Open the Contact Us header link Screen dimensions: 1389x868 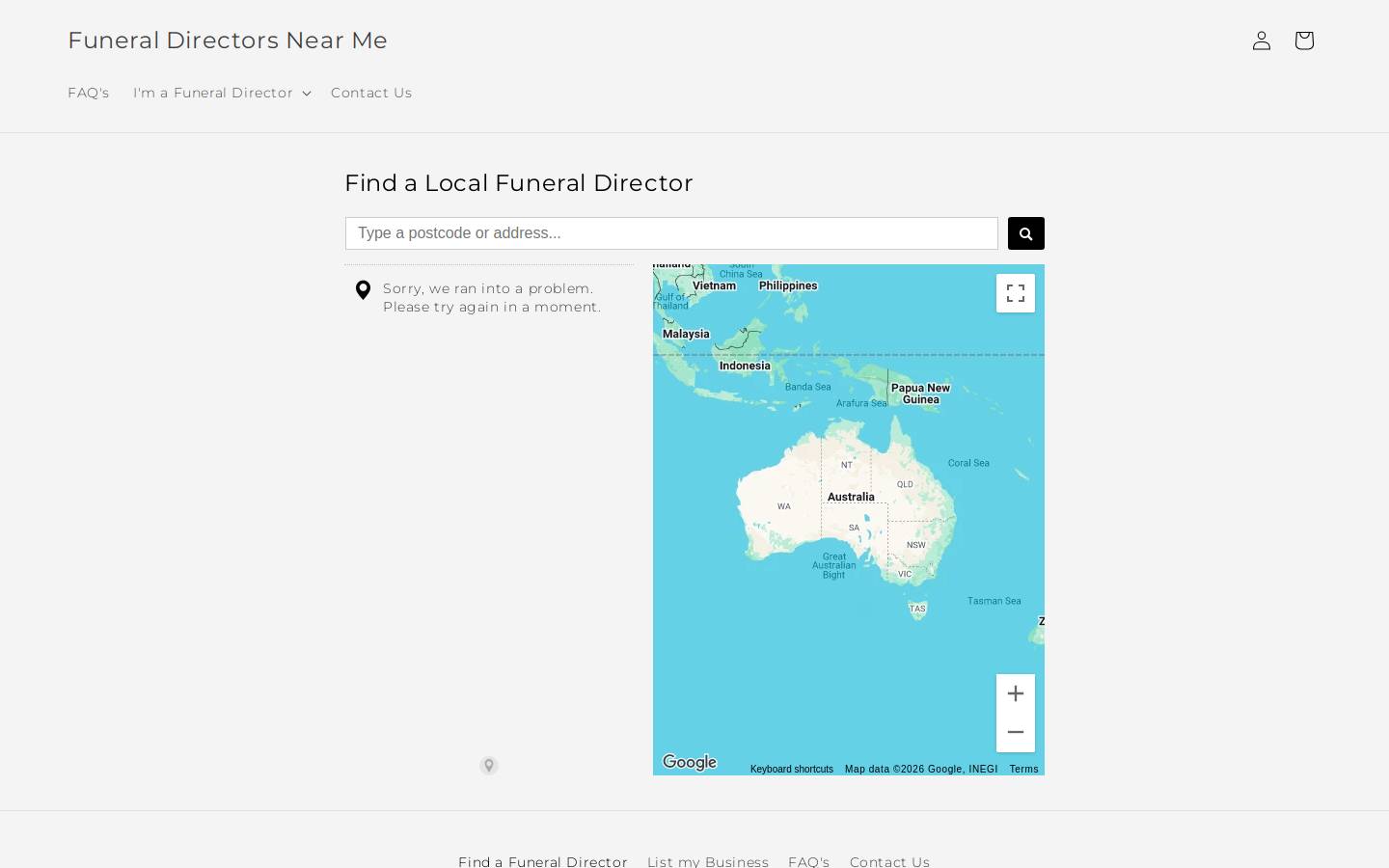(371, 93)
